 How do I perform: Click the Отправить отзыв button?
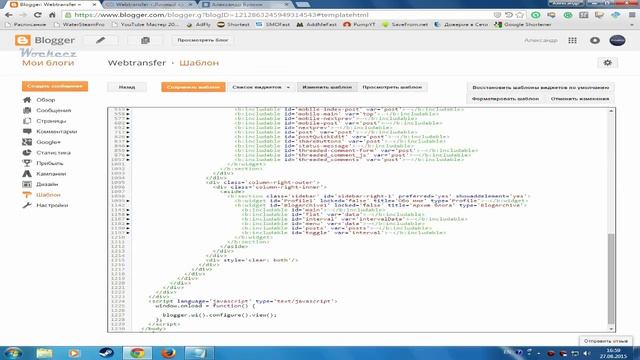(x=605, y=341)
